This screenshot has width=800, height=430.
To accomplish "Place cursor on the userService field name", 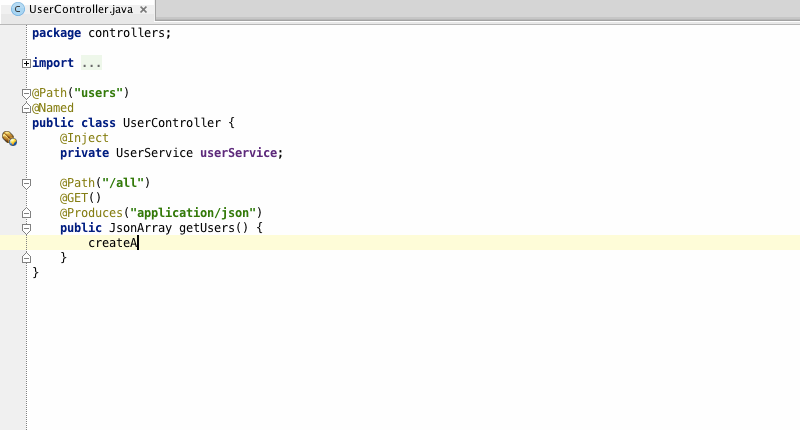I will point(240,153).
